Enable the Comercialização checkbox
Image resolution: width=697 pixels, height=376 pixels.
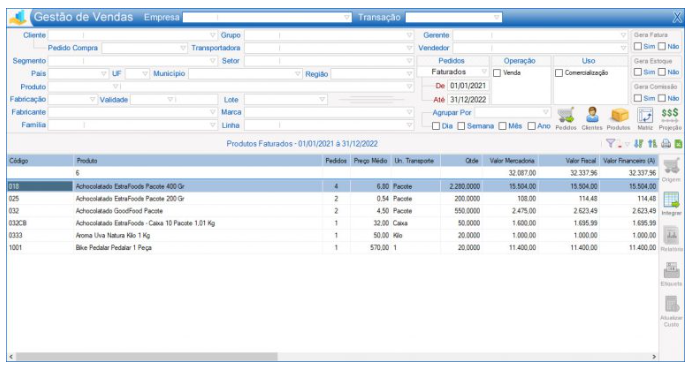click(x=559, y=73)
